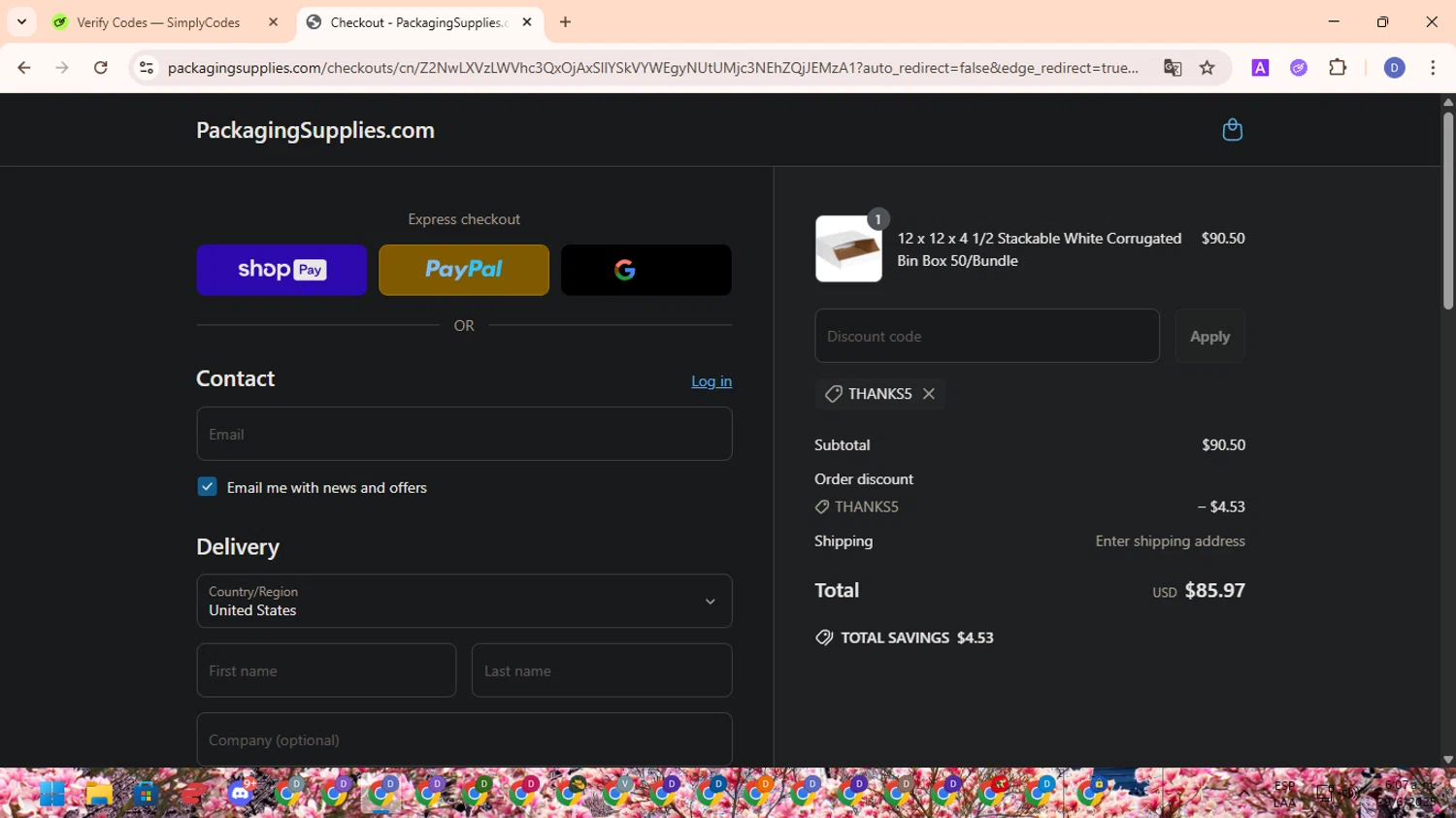This screenshot has height=818, width=1456.
Task: Go forward in browser history
Action: point(62,68)
